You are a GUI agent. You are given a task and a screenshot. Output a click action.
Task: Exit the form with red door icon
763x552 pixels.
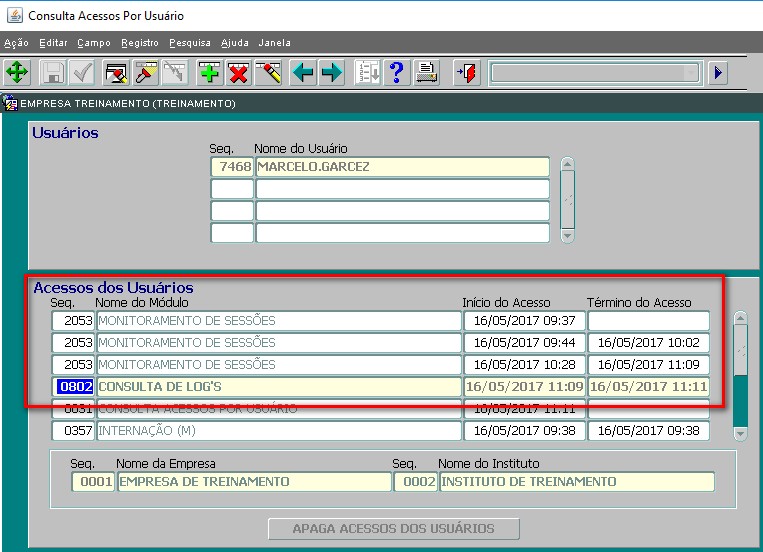pyautogui.click(x=467, y=73)
